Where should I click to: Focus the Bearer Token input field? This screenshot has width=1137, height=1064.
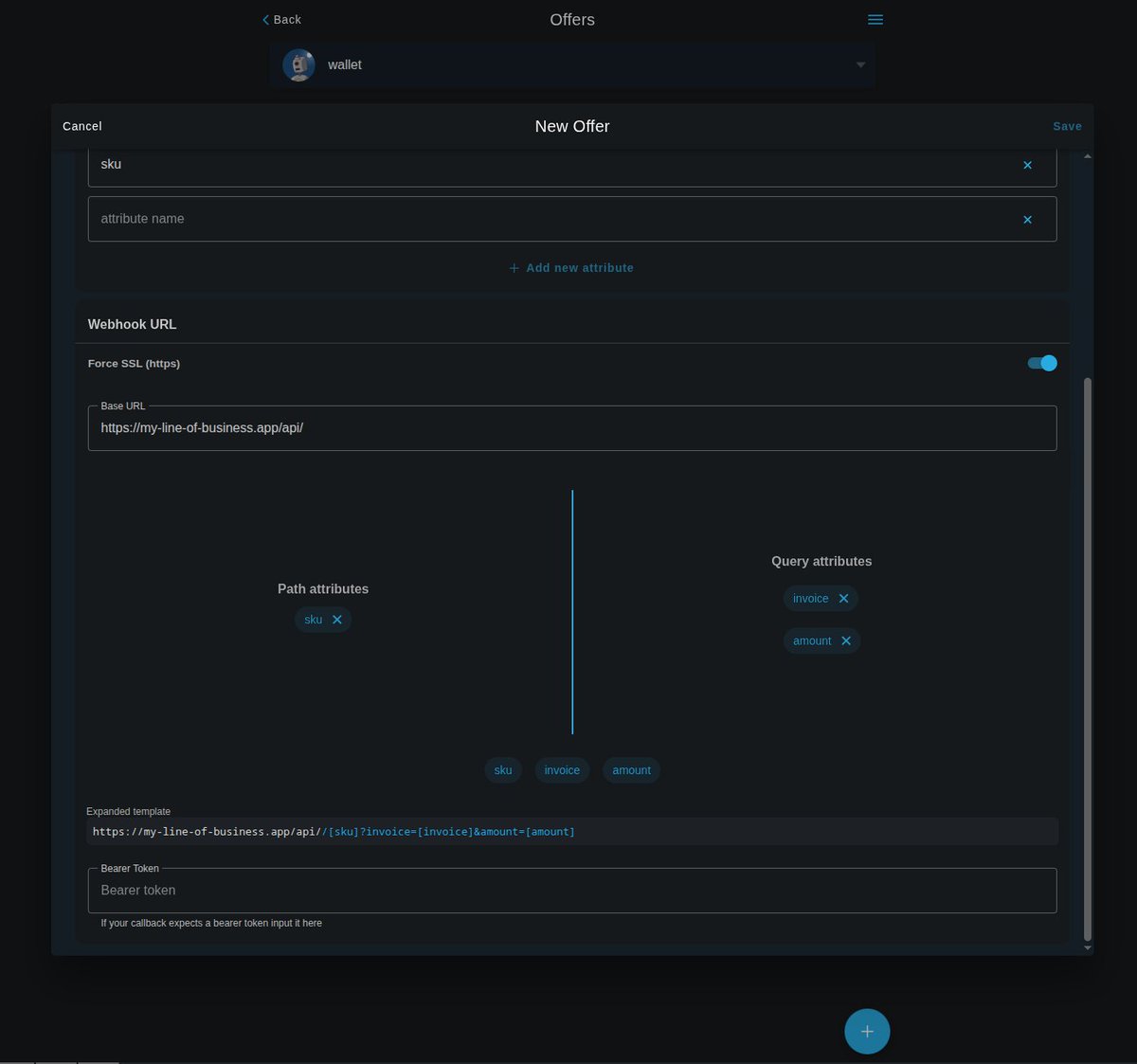click(572, 891)
